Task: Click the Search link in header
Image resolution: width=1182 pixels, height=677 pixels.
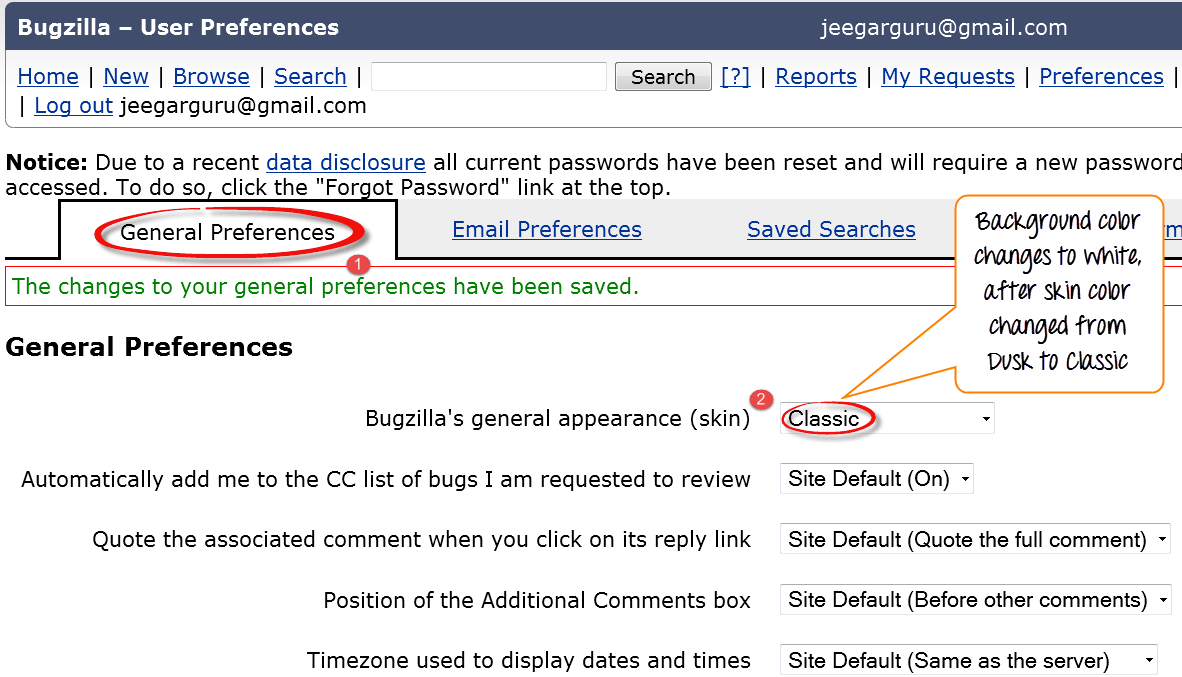Action: [310, 77]
